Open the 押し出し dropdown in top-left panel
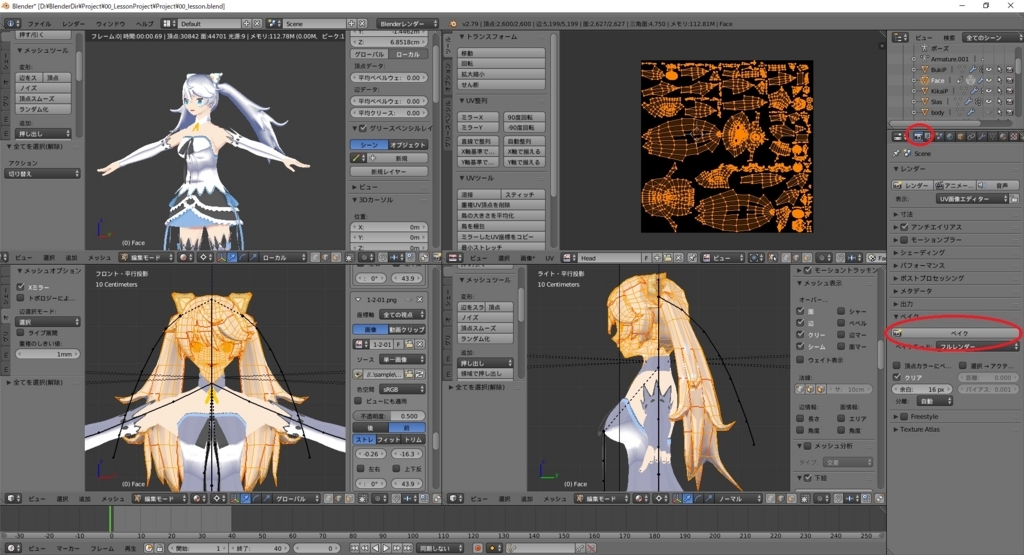1024x555 pixels. [x=44, y=133]
